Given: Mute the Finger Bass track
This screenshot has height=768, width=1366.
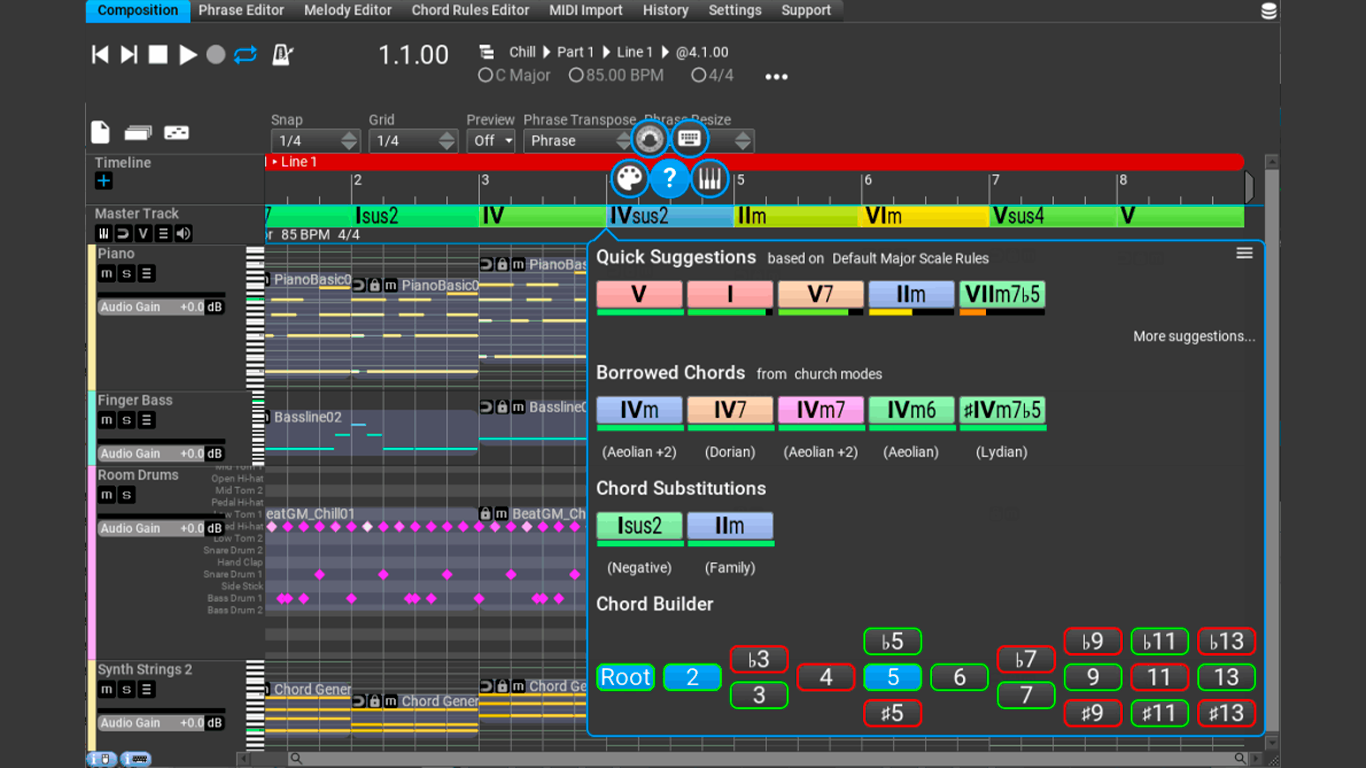Looking at the screenshot, I should coord(106,420).
